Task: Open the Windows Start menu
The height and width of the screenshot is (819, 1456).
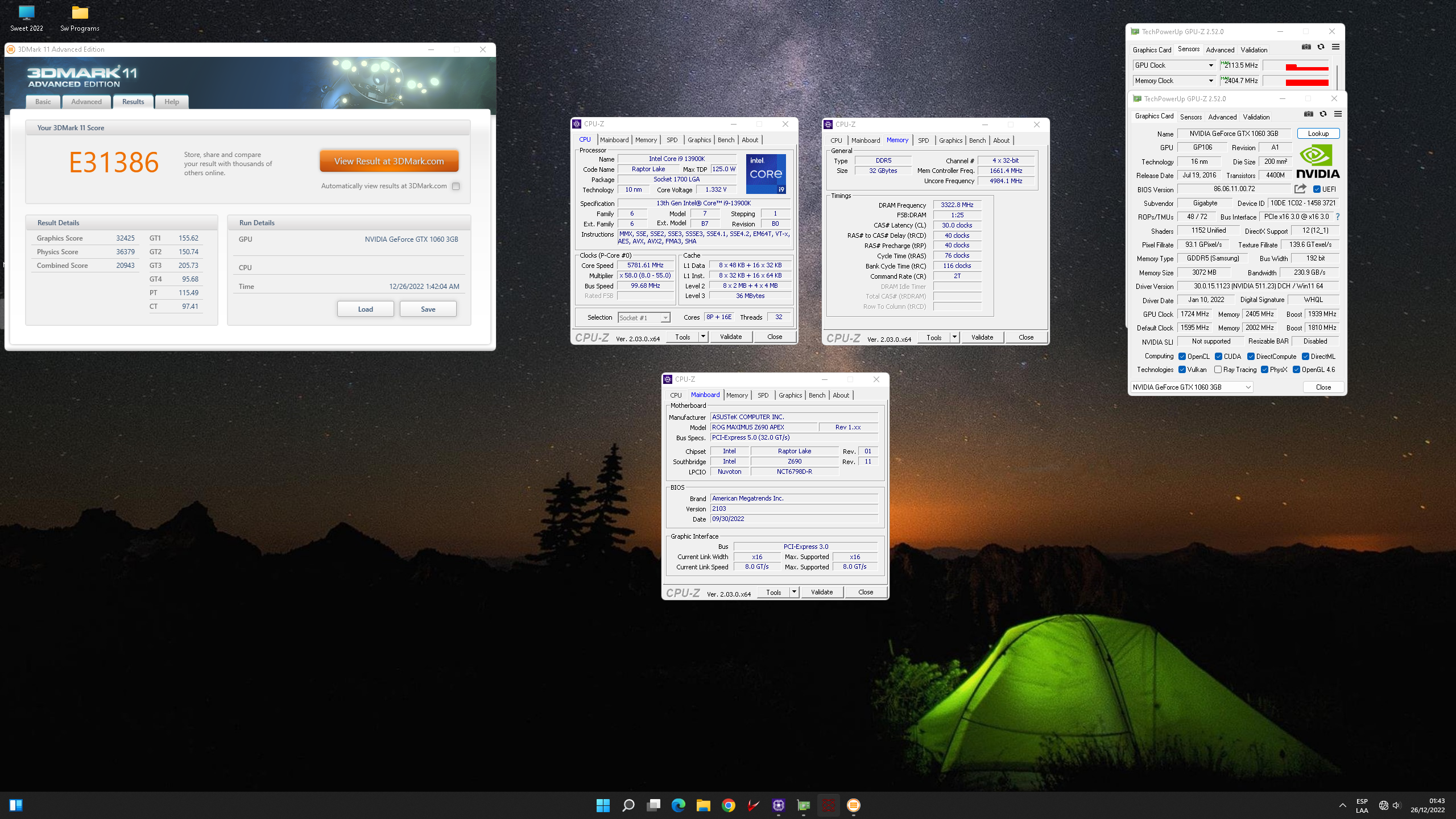Action: pyautogui.click(x=603, y=805)
